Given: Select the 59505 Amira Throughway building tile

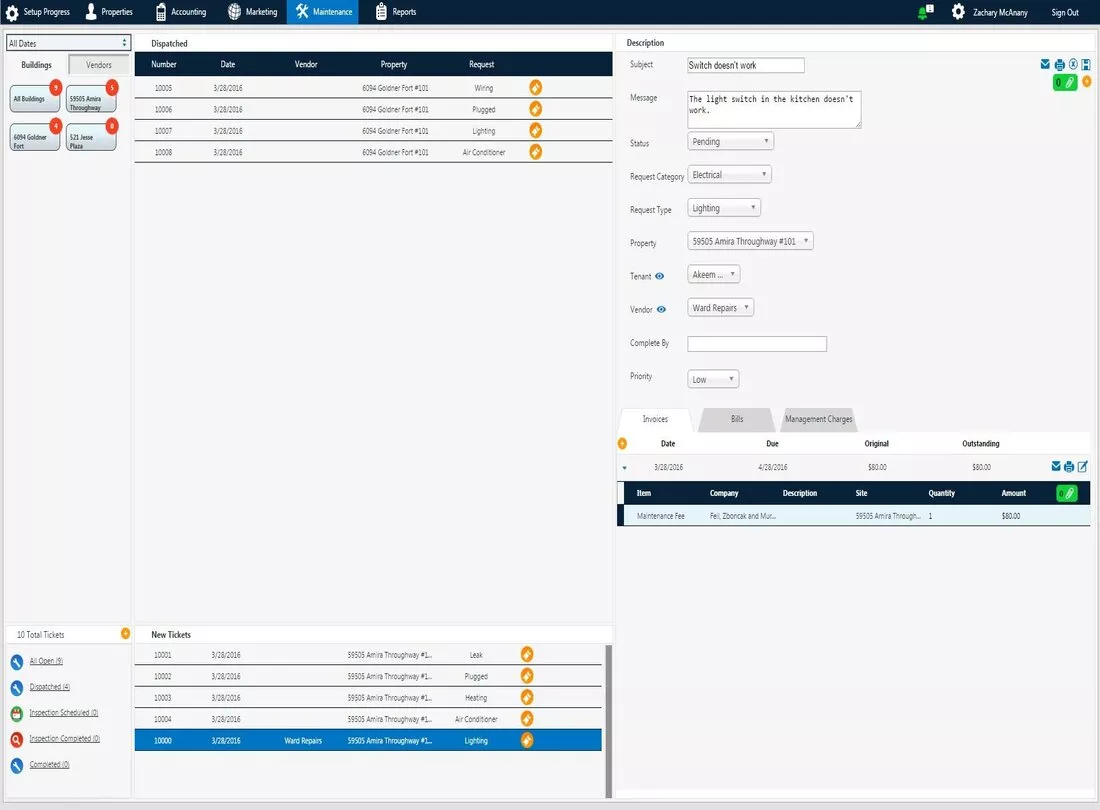Looking at the screenshot, I should click(91, 99).
